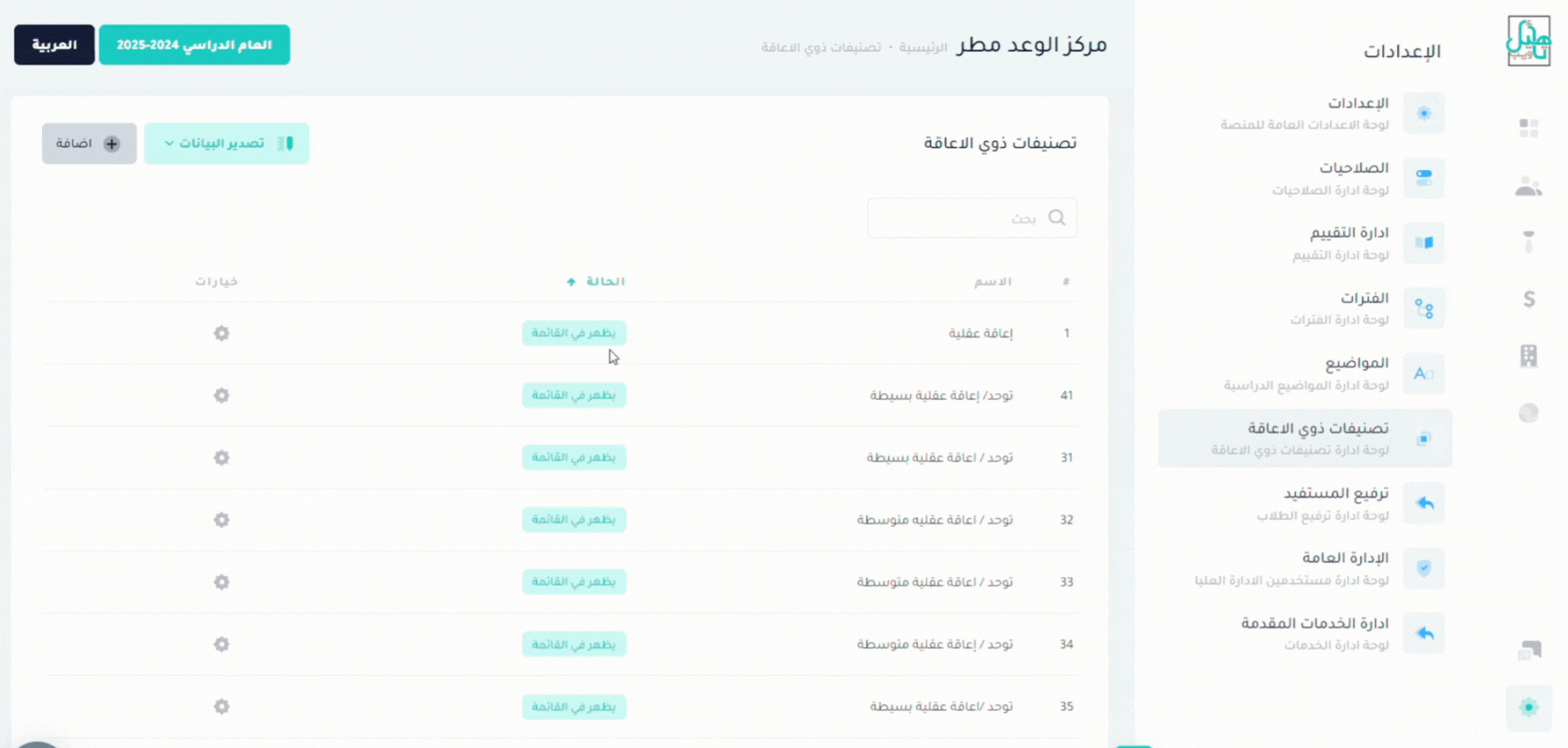Open الصلاحيات permissions menu item

point(1340,178)
